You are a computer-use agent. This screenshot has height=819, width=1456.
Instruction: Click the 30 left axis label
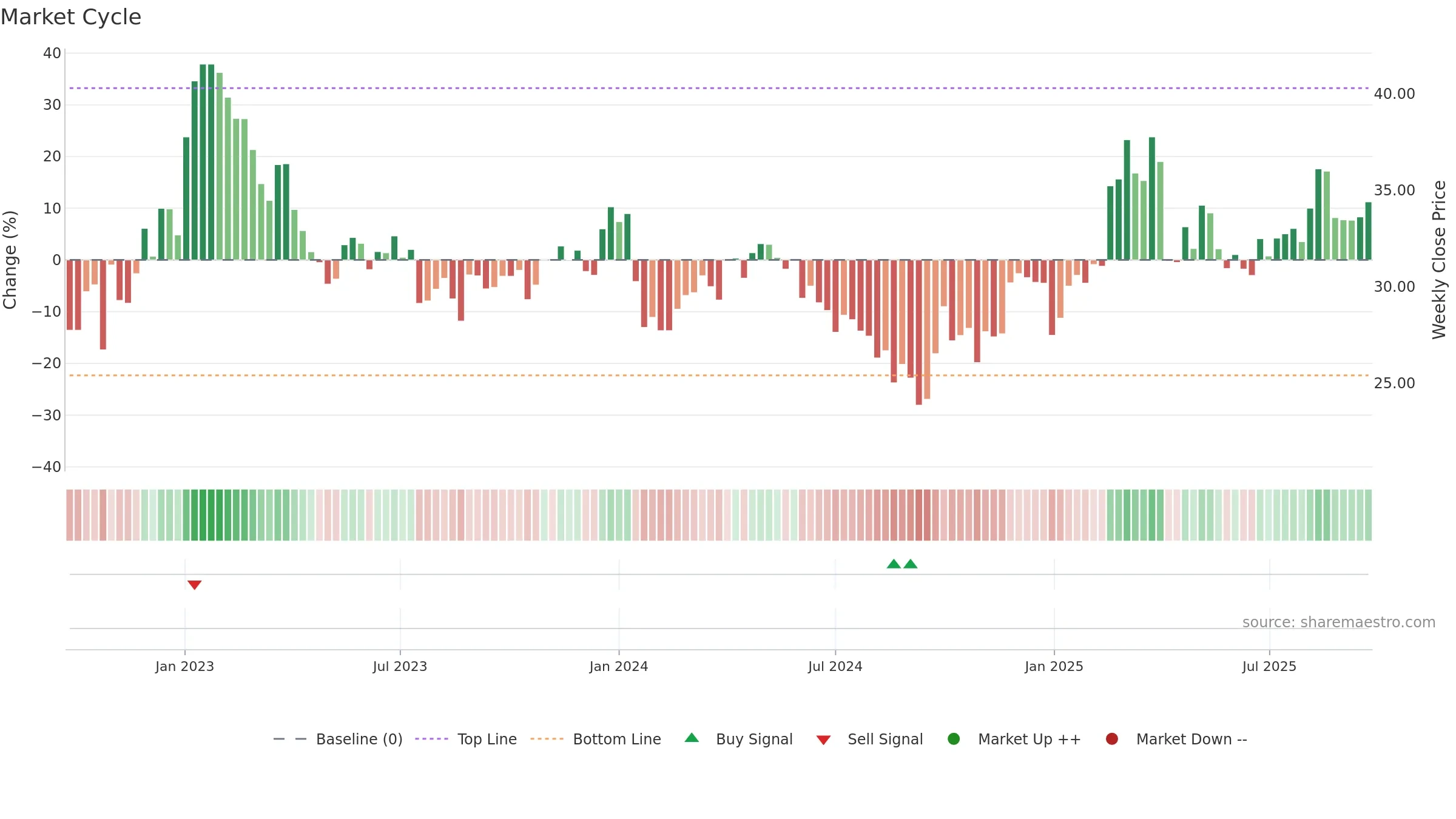(x=52, y=105)
